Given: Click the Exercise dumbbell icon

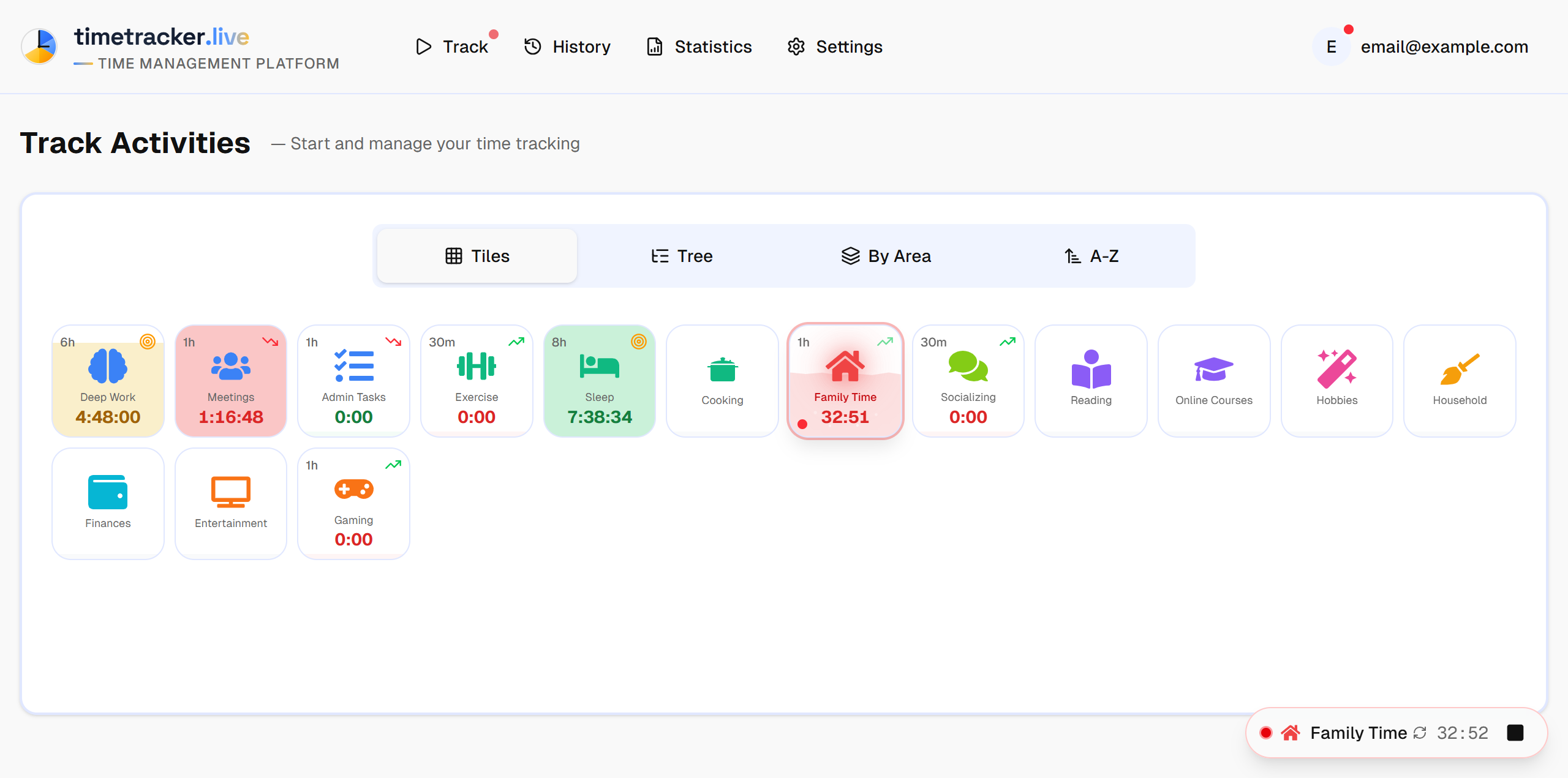Looking at the screenshot, I should click(476, 365).
